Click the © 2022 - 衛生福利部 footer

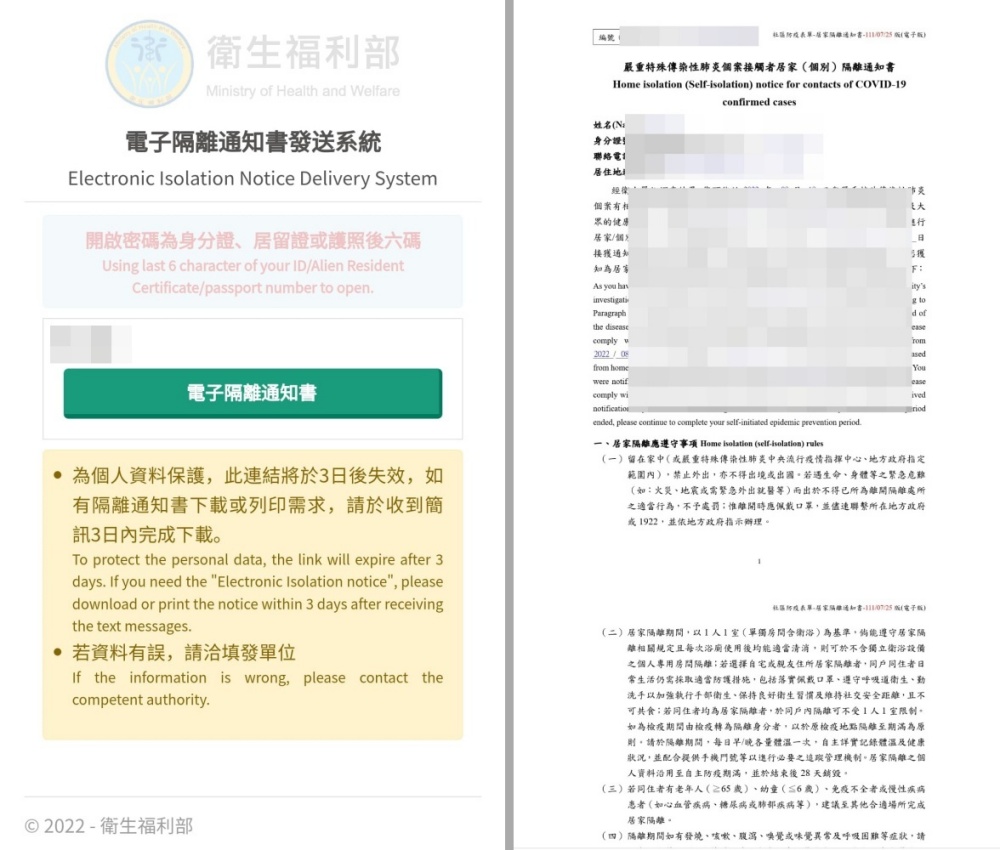click(108, 826)
